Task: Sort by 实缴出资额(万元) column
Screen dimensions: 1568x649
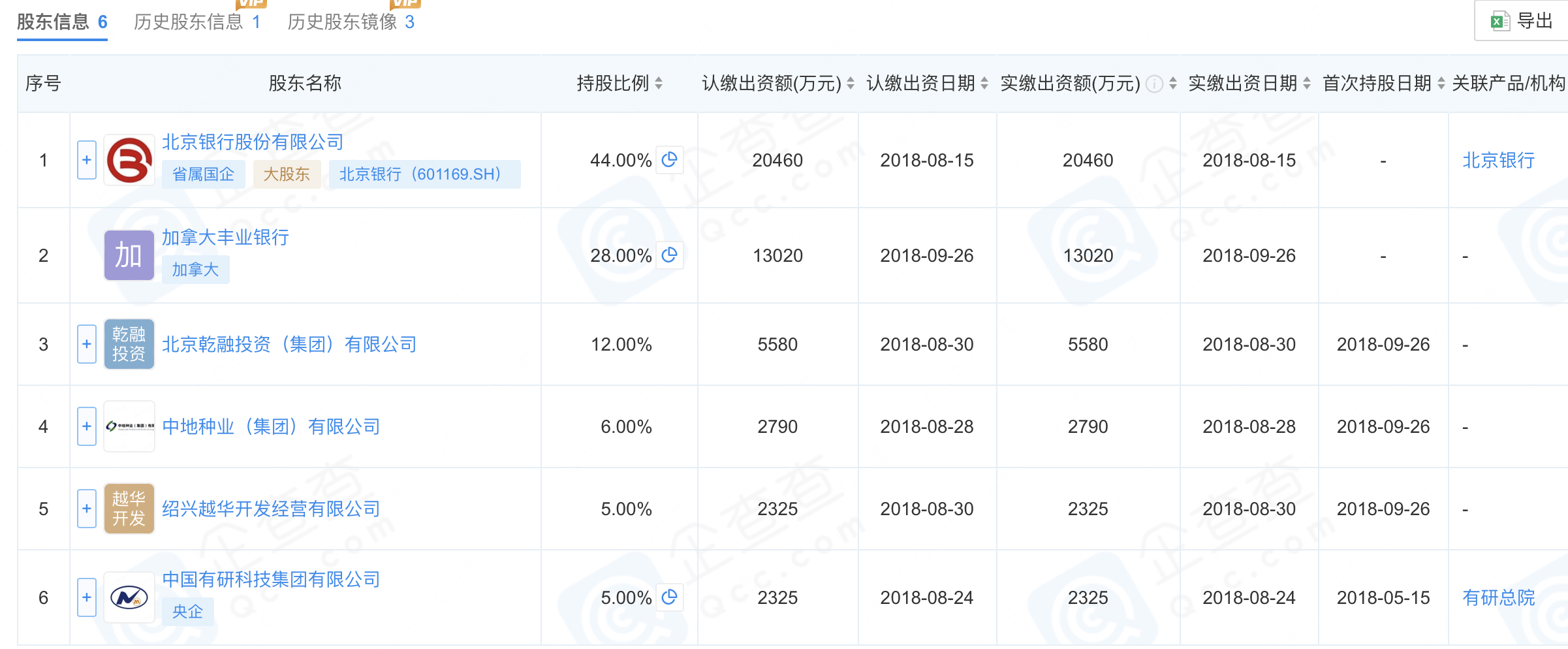Action: [x=1173, y=84]
